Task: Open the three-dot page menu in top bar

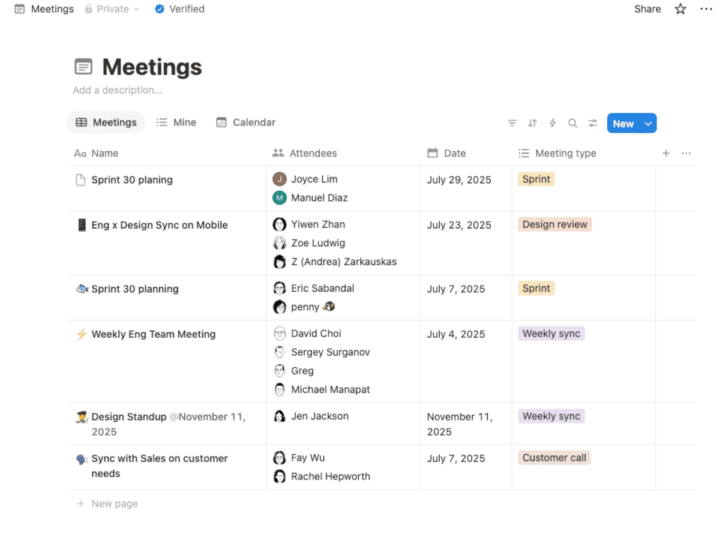Action: (x=706, y=9)
